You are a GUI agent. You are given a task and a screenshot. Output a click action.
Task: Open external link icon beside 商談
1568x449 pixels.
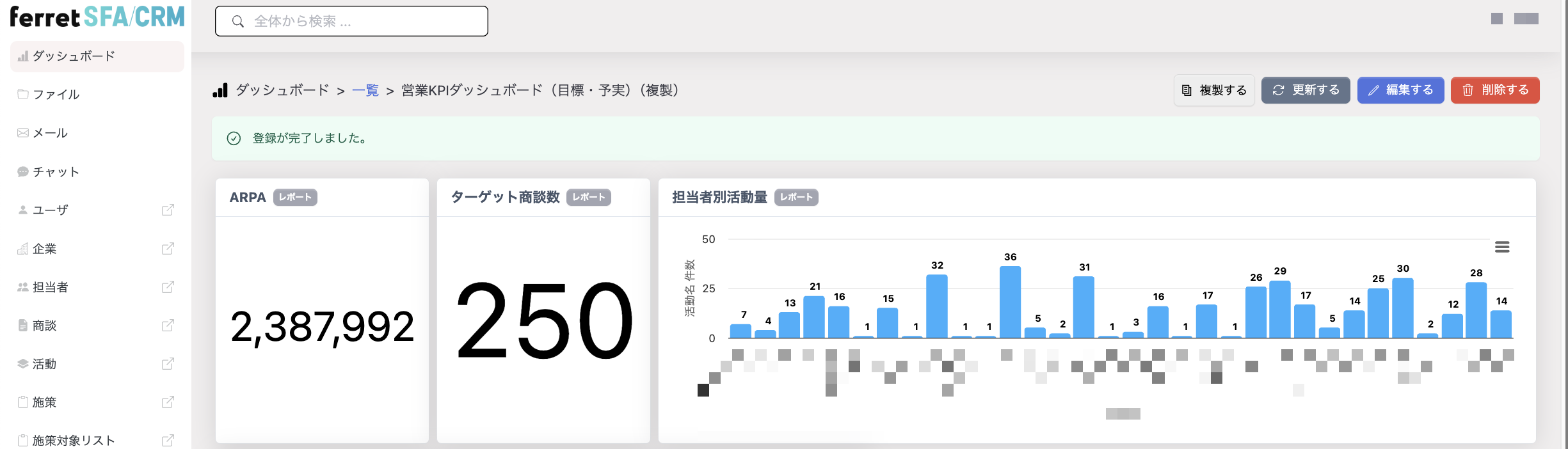pyautogui.click(x=168, y=325)
